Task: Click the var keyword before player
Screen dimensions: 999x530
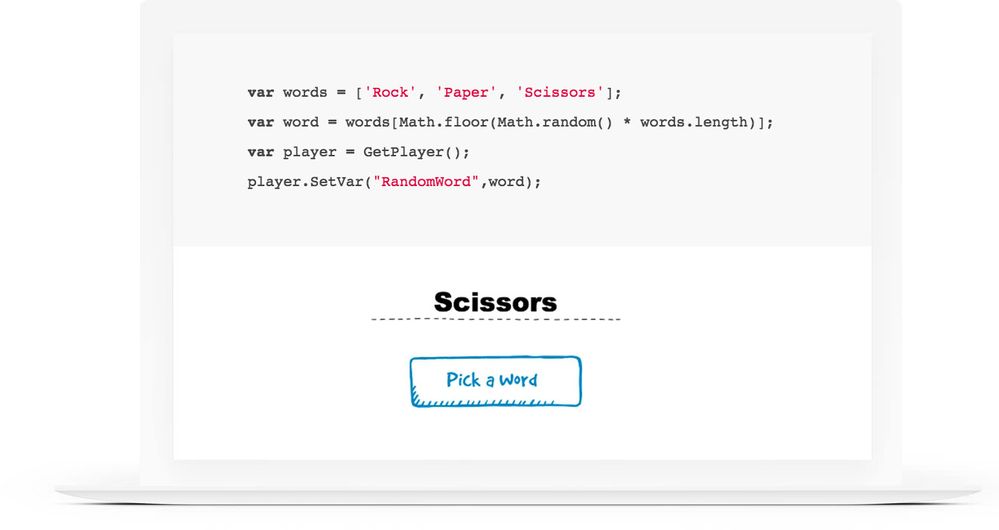Action: pos(260,152)
